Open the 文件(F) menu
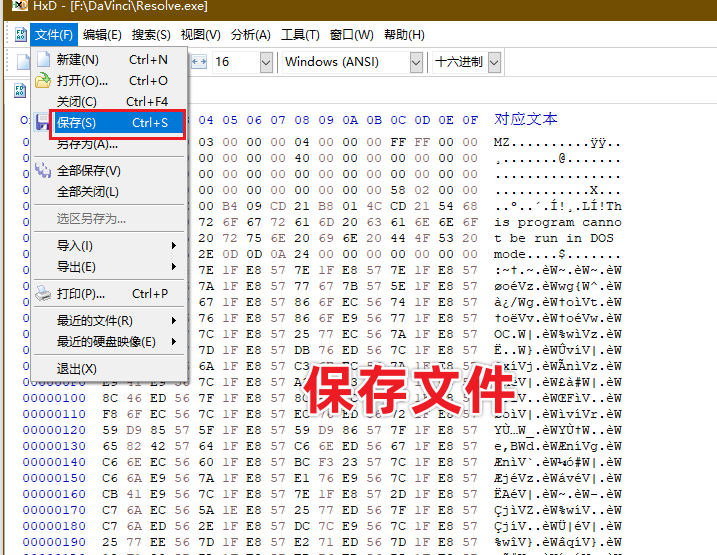 coord(54,35)
